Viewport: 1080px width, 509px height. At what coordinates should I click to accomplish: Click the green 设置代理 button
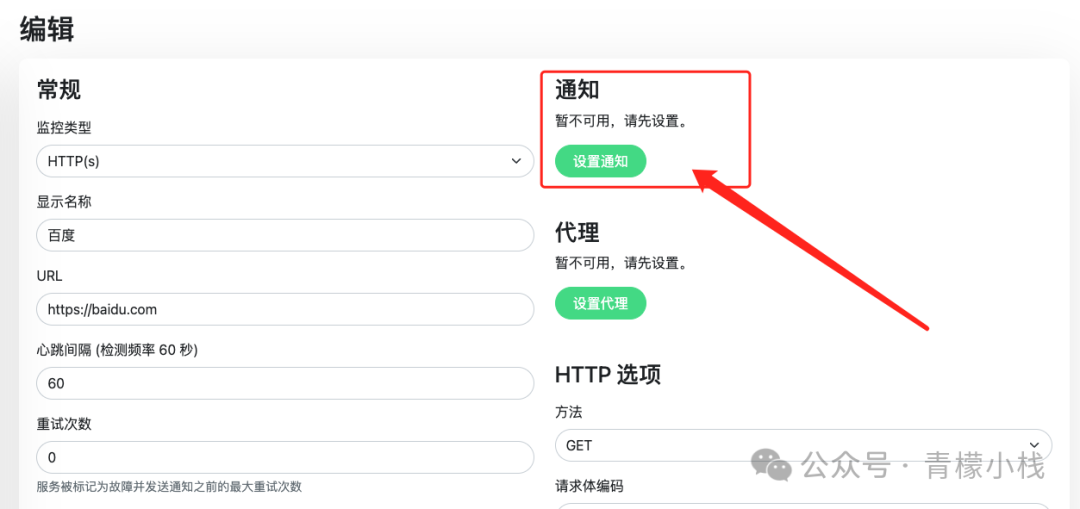(601, 303)
